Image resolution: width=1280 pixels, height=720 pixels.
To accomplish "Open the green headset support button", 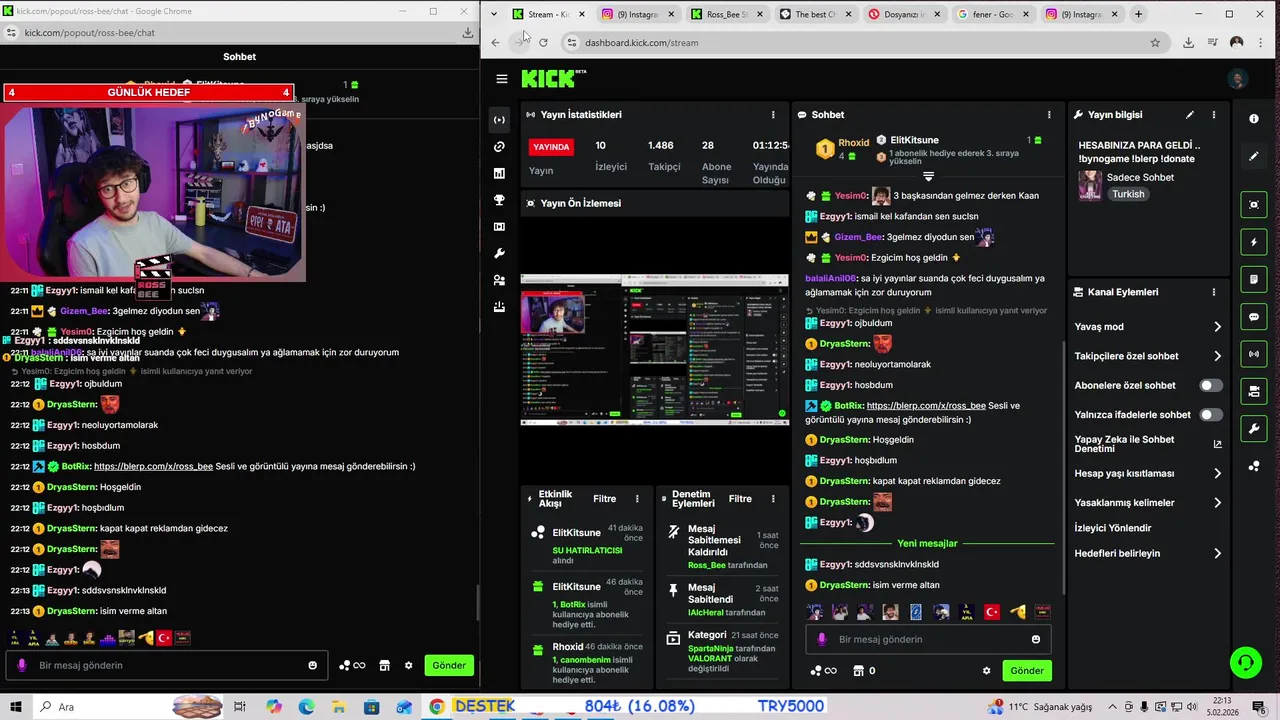I will [1245, 662].
